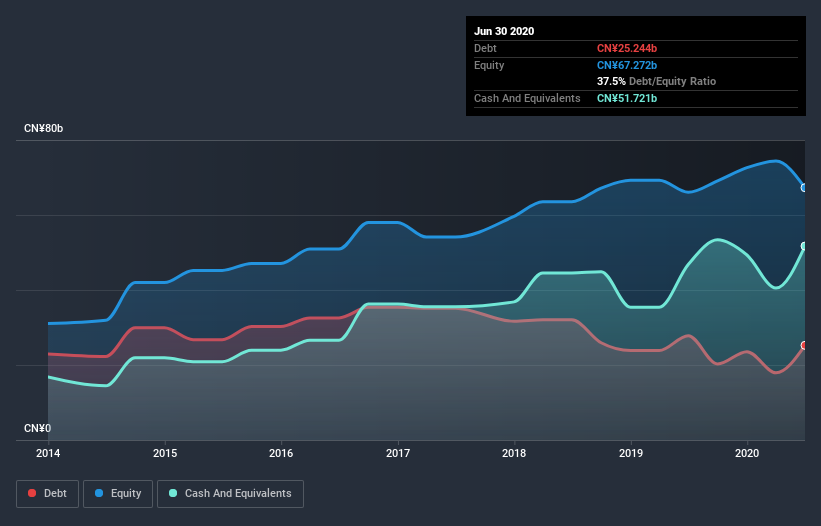Click the CN¥67.272b equity value
Screen dimensions: 821x526
pos(627,65)
